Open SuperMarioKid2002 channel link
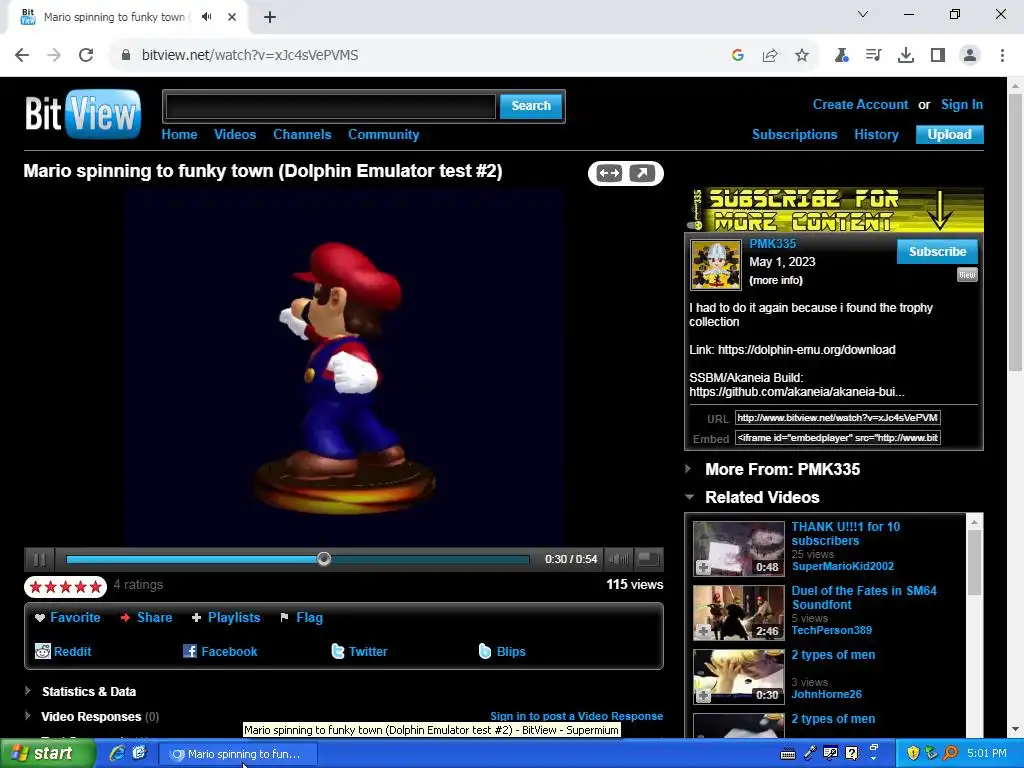 pos(842,566)
